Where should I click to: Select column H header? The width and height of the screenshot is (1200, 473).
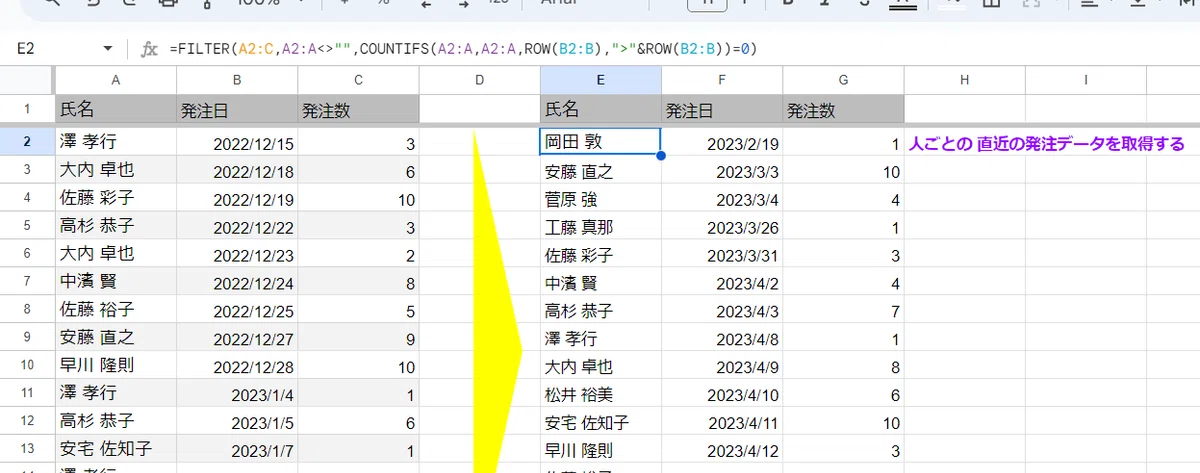pyautogui.click(x=964, y=79)
